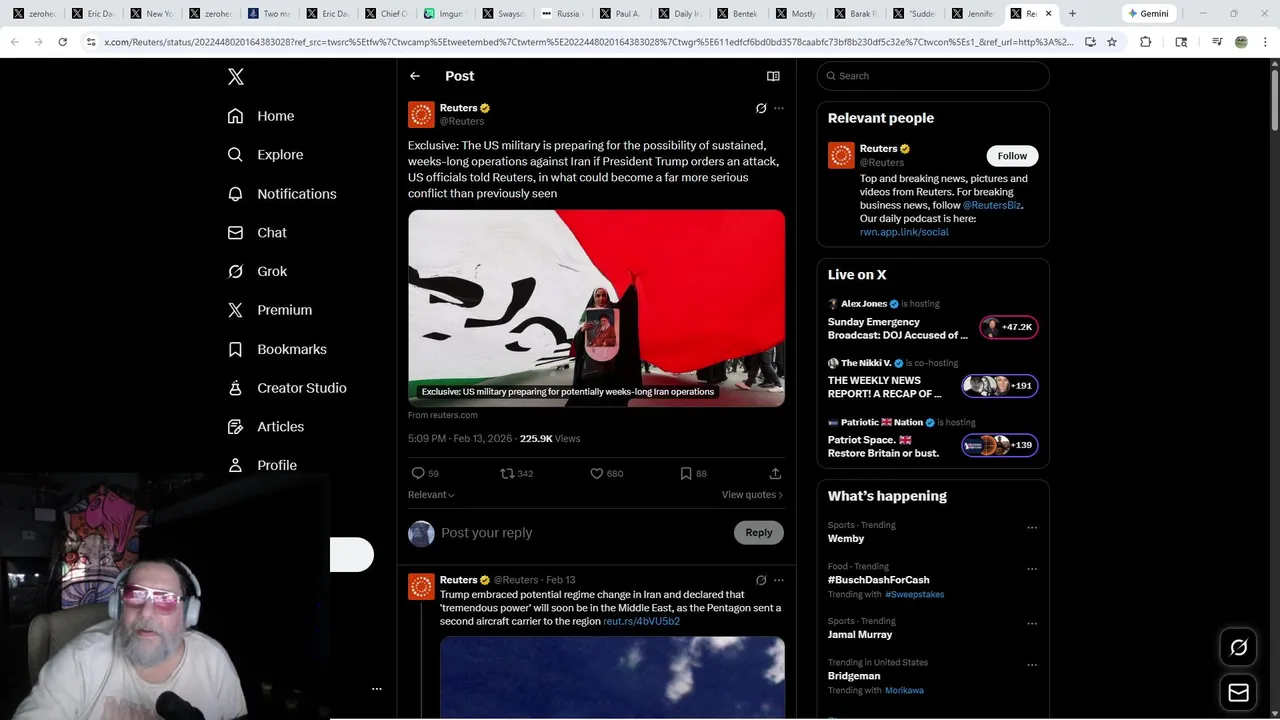Screen dimensions: 1280x720
Task: Open the browser extensions puzzle icon
Action: pos(1146,42)
